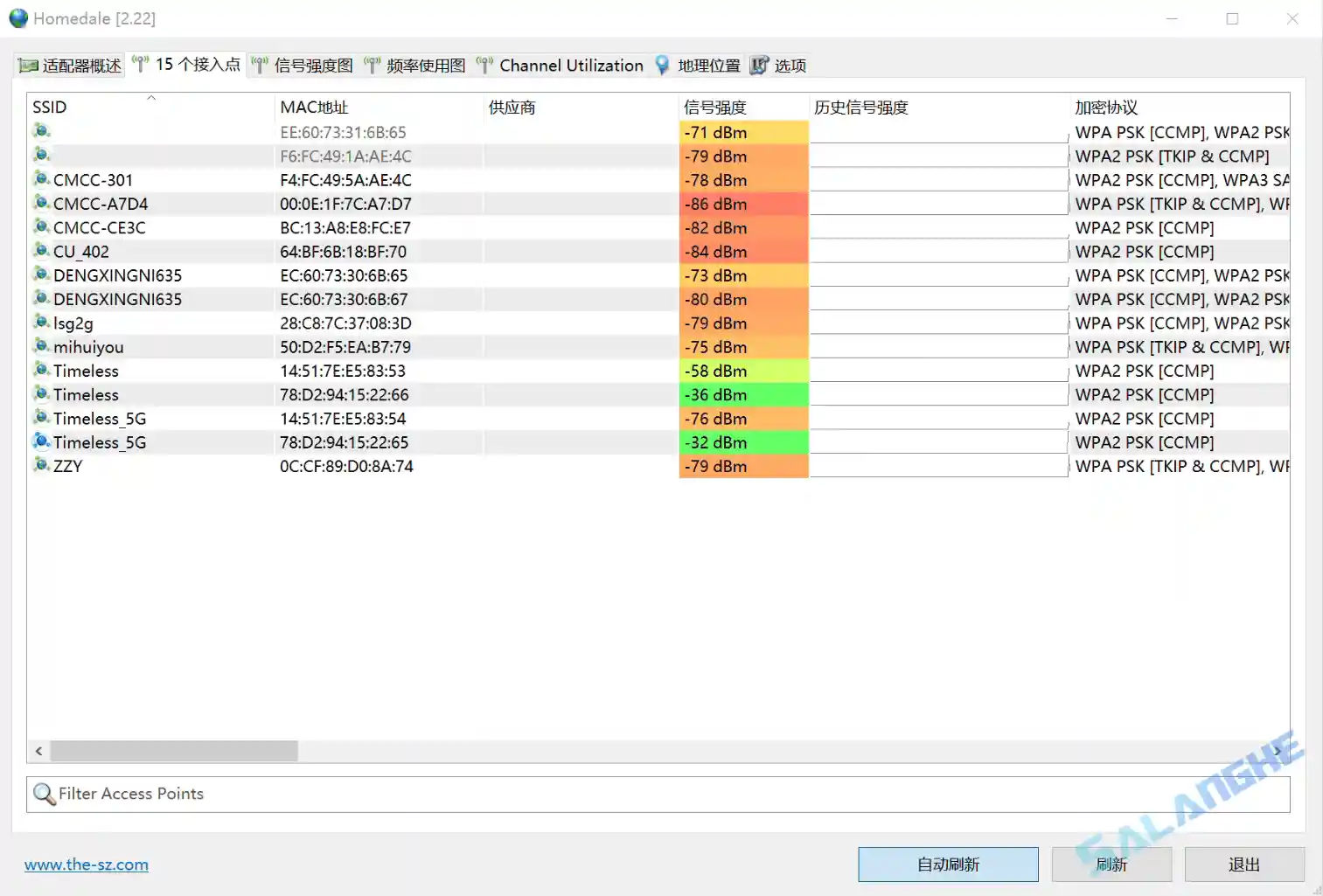
Task: Switch to the 频率使用图 tab
Action: click(x=427, y=65)
